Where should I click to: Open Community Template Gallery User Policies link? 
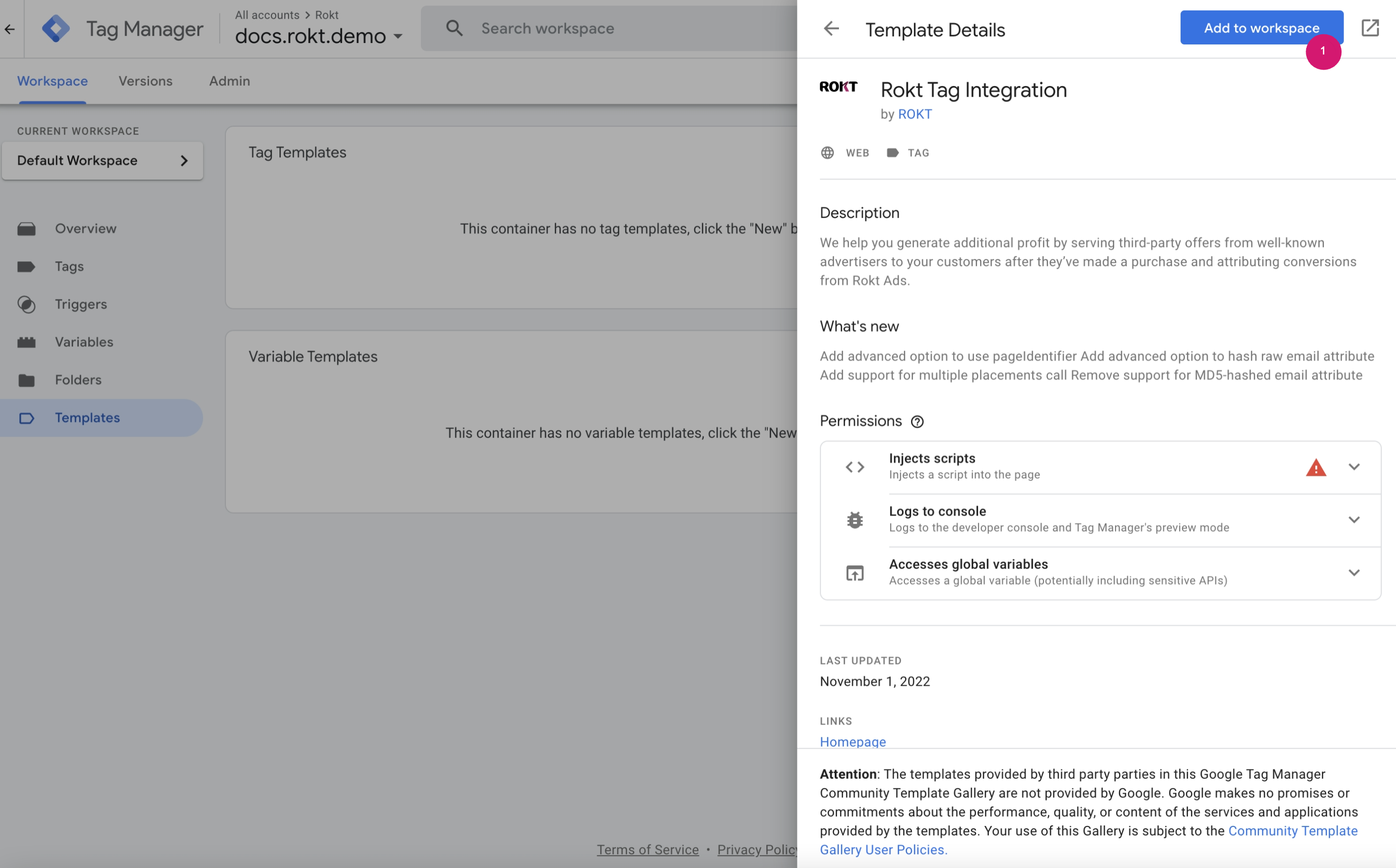click(x=1088, y=840)
